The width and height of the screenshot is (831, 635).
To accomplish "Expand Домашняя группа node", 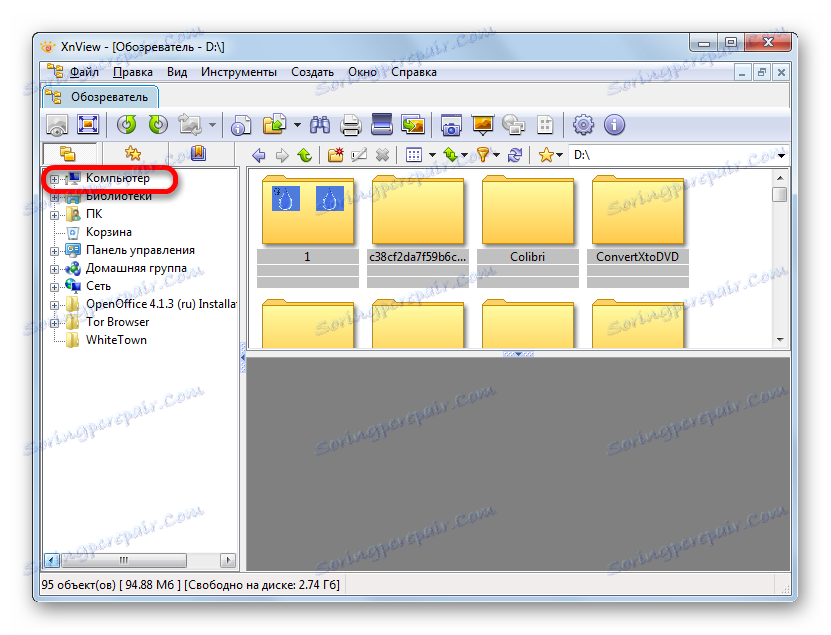I will coord(54,269).
